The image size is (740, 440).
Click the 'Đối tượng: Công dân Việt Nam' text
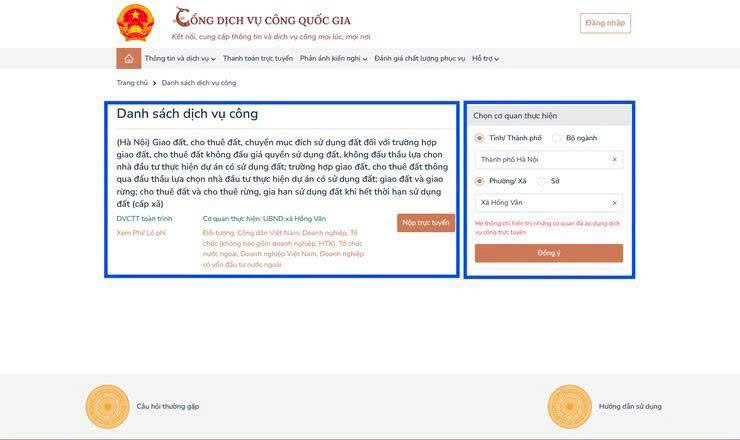click(x=283, y=249)
